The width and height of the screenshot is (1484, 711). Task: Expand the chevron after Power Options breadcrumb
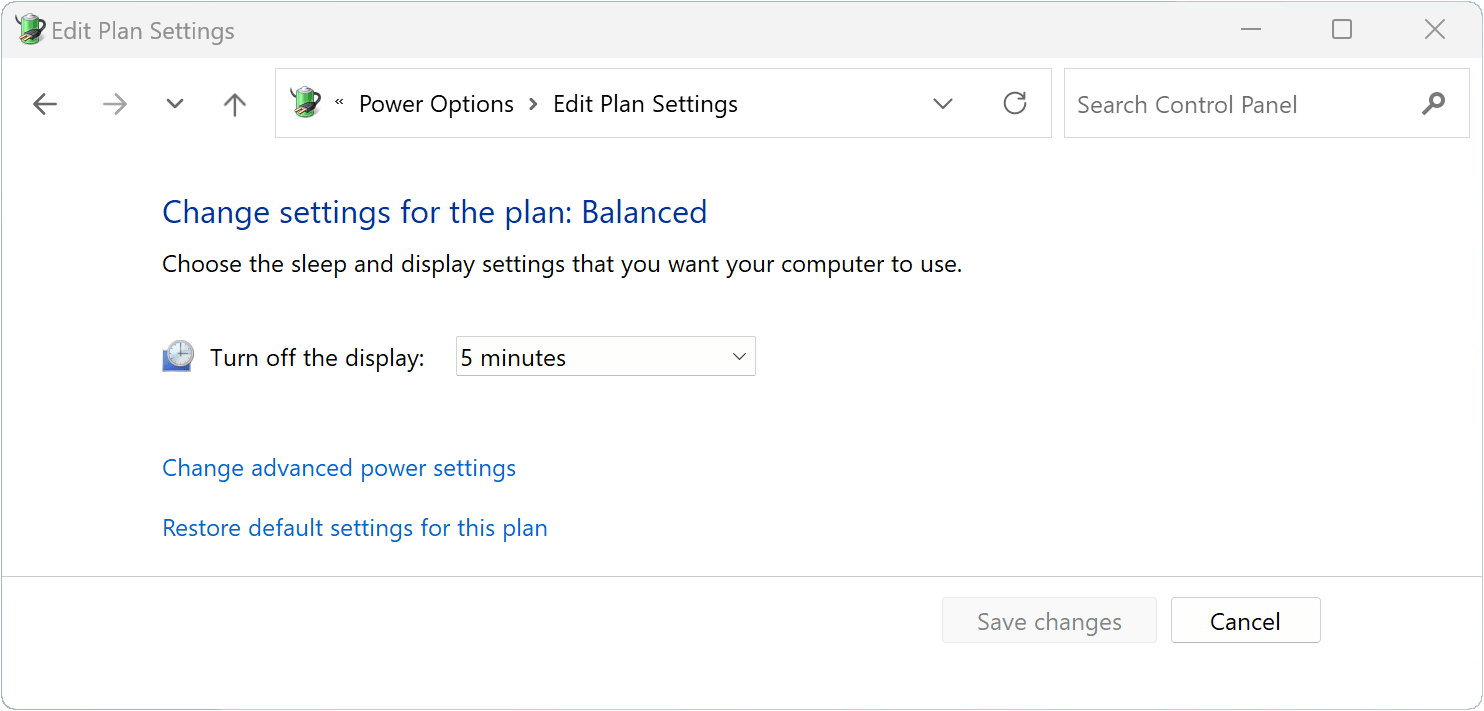(533, 104)
